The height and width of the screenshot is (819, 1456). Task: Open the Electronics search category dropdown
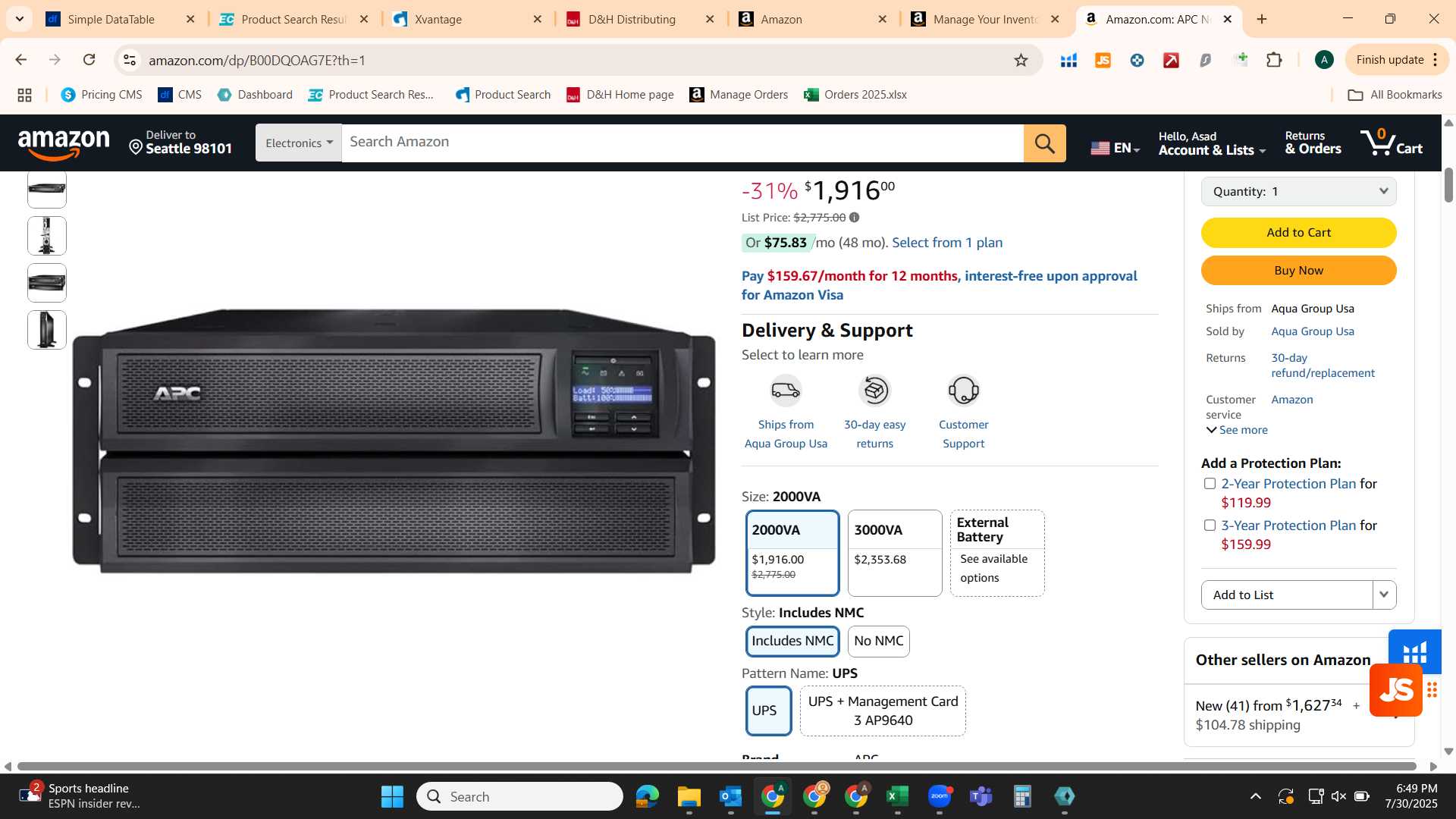tap(299, 143)
